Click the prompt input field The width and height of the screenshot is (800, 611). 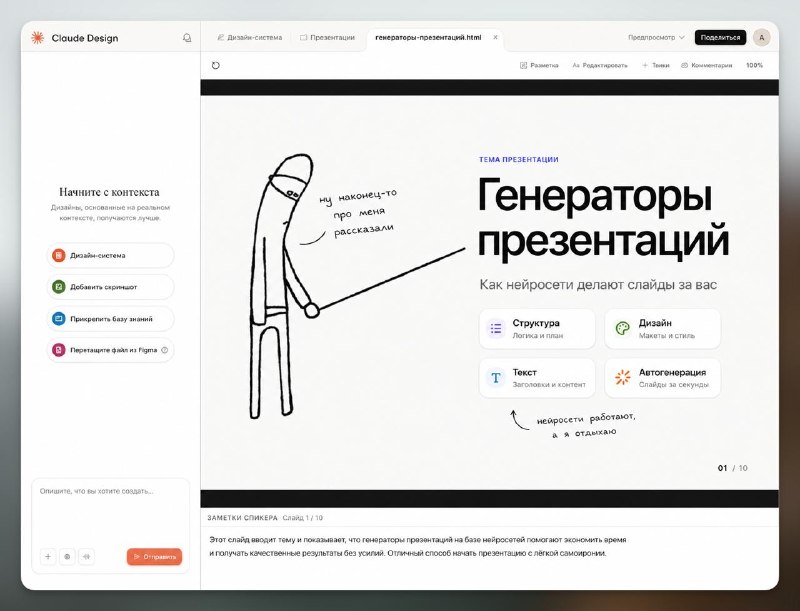tap(111, 513)
